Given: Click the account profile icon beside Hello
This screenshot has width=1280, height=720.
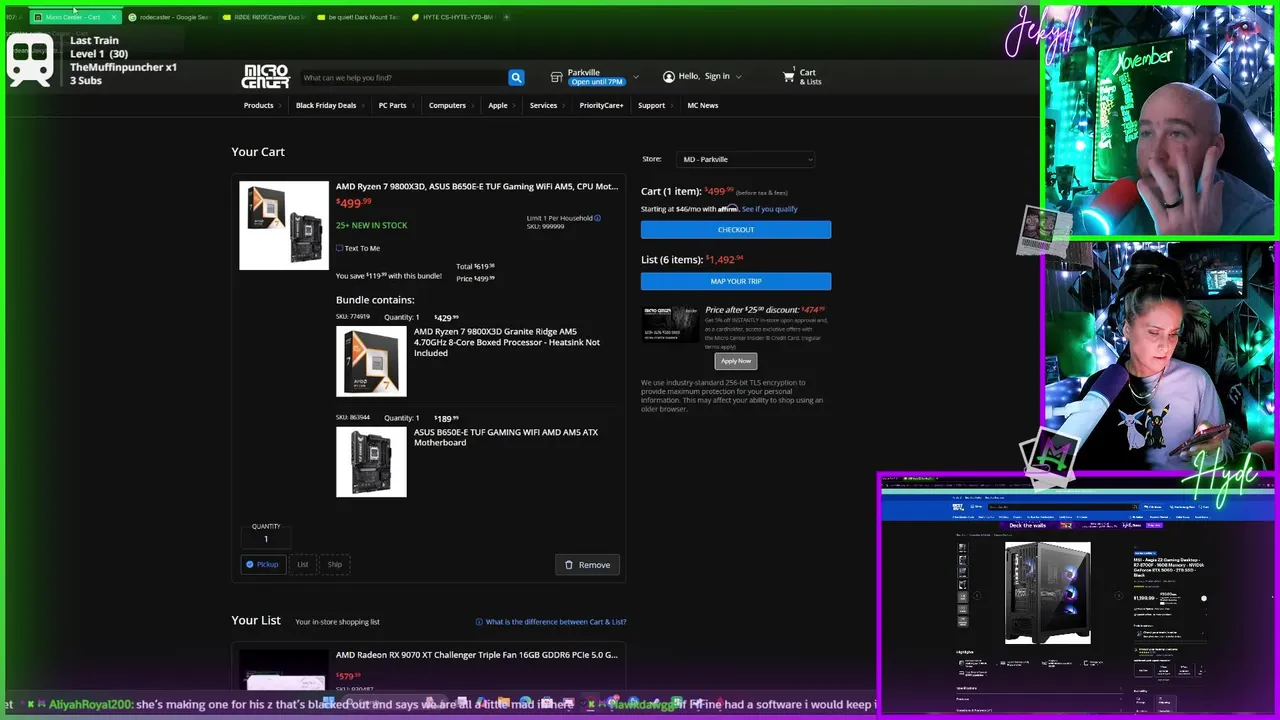Looking at the screenshot, I should [668, 76].
